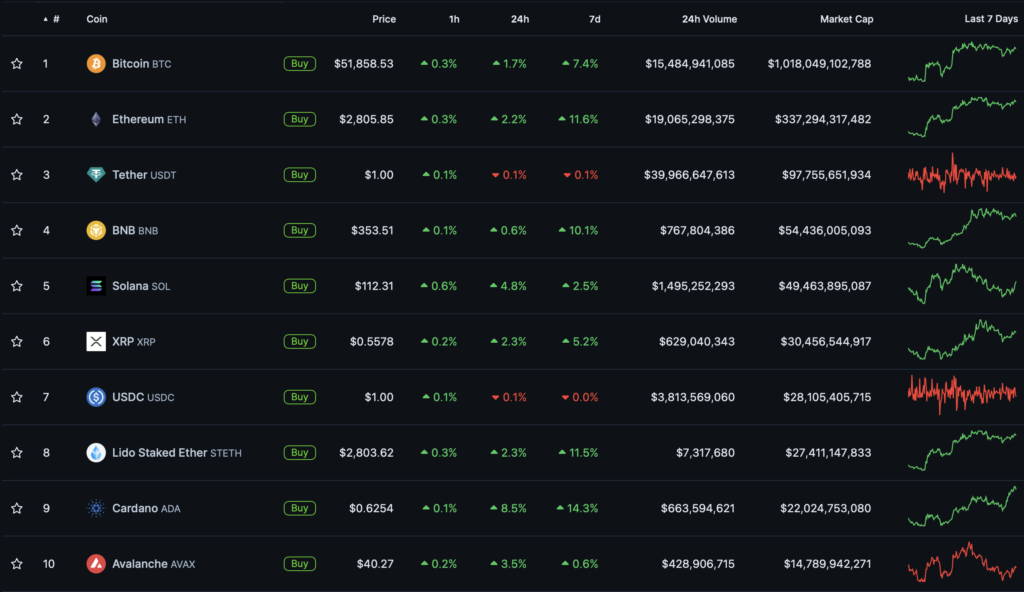Sort by rank using the # column header
Screen dimensions: 1024x592
pyautogui.click(x=55, y=19)
